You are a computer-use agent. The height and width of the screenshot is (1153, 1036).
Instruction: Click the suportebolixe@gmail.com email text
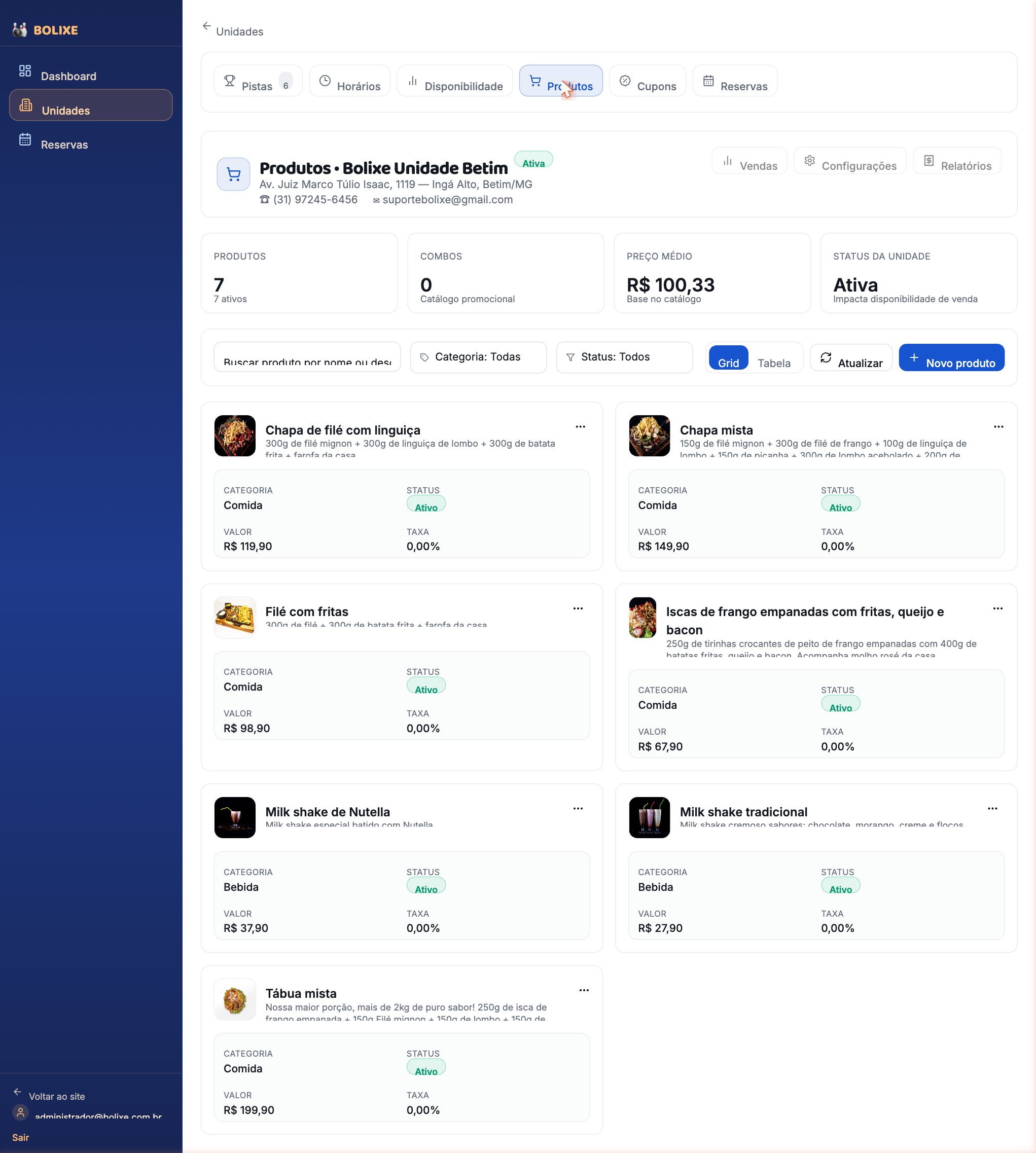point(447,200)
